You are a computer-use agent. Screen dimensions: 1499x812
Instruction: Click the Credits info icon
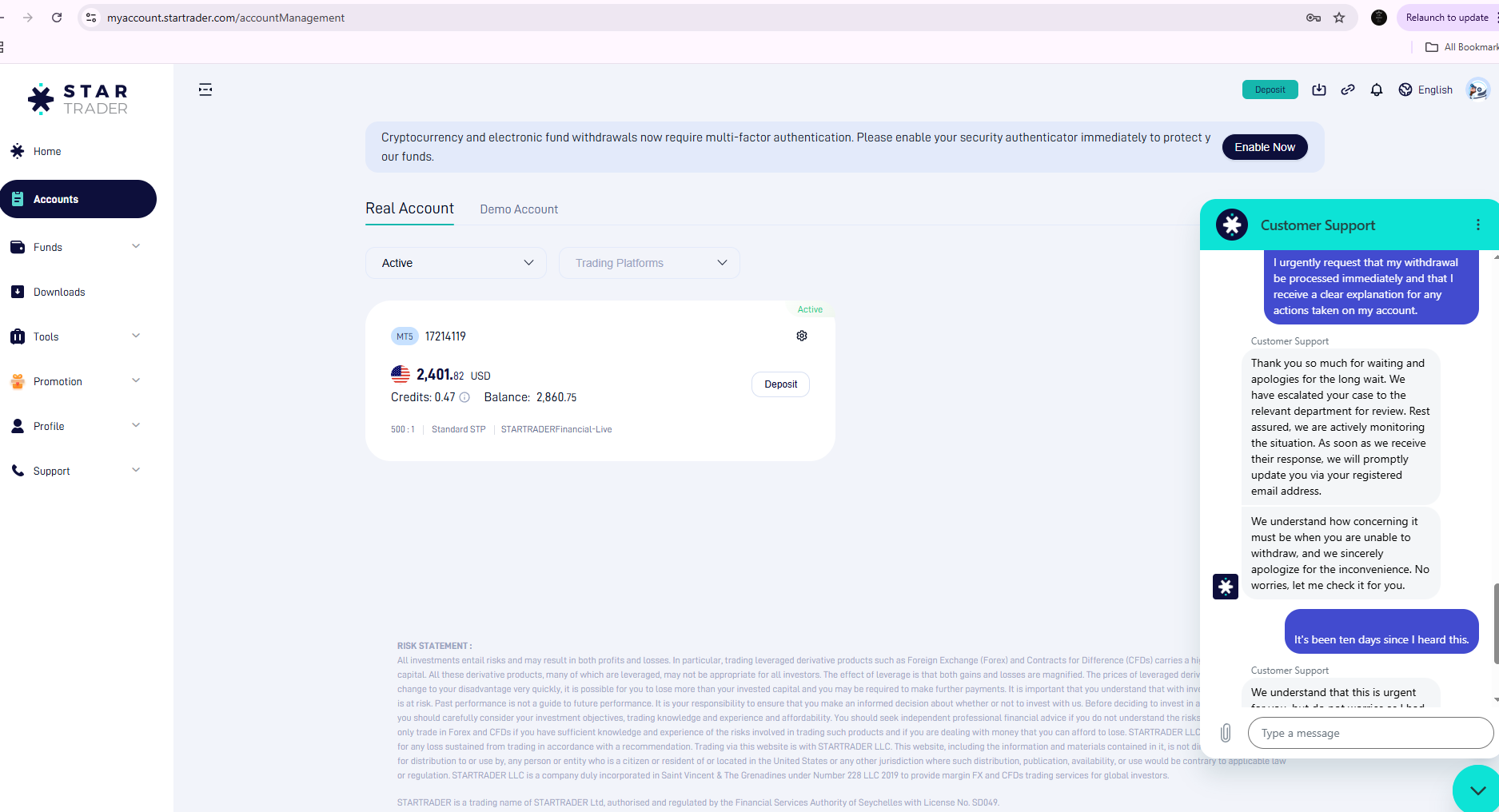tap(464, 397)
